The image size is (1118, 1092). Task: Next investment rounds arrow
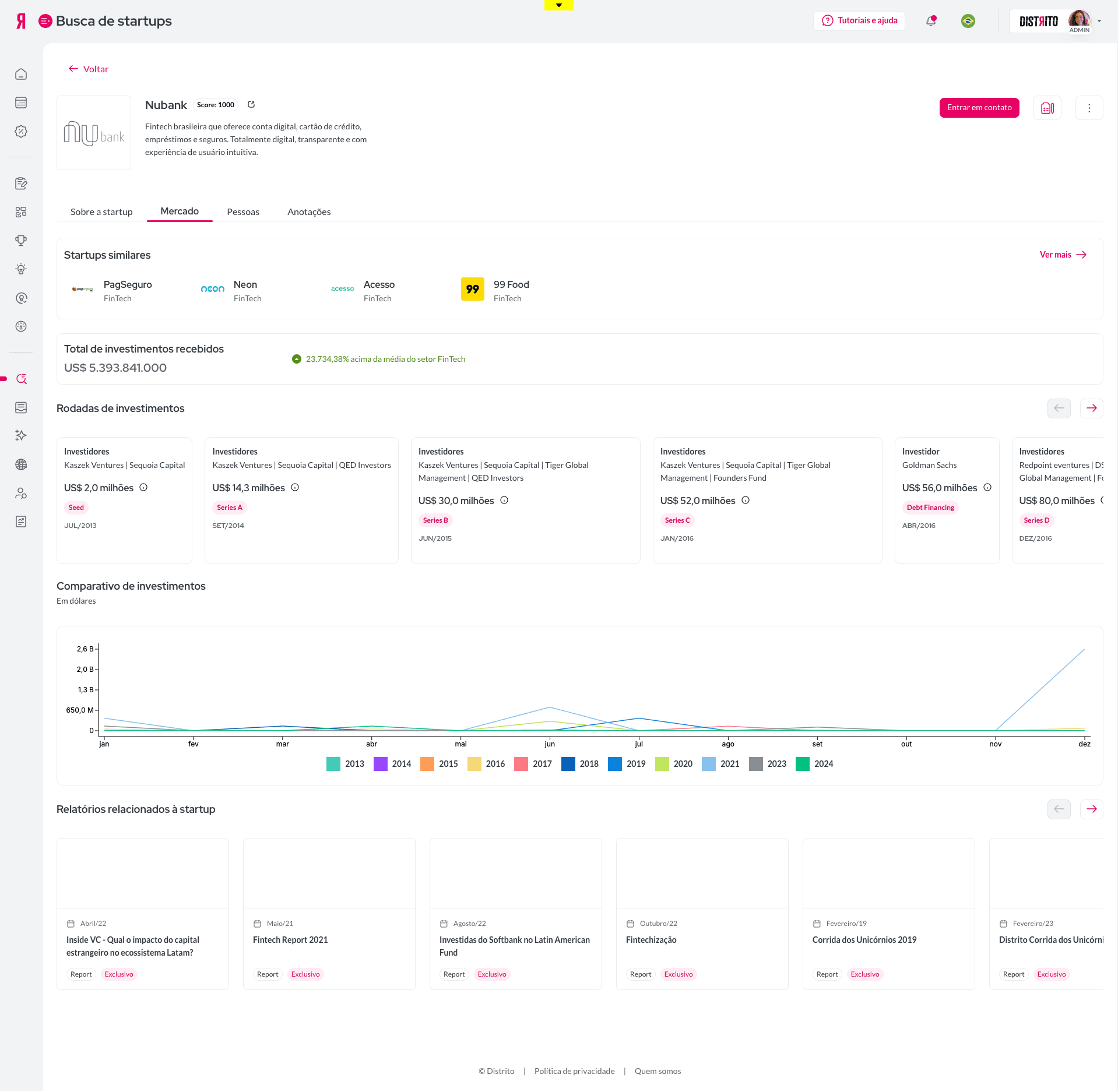pos(1092,408)
